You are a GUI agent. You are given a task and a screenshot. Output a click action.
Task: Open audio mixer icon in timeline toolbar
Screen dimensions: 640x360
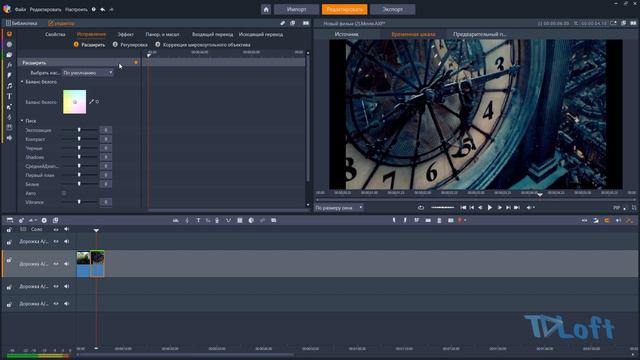point(176,220)
